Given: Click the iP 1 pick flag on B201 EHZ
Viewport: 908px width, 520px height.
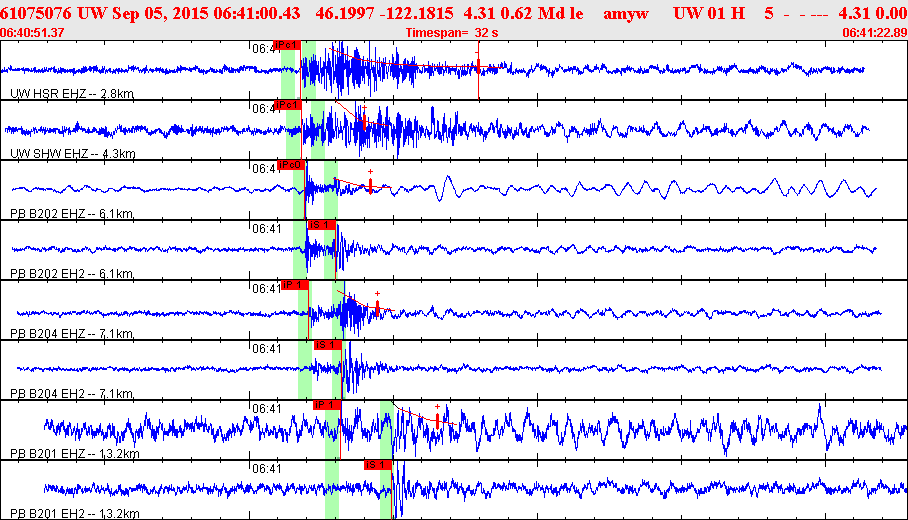Looking at the screenshot, I should click(326, 405).
